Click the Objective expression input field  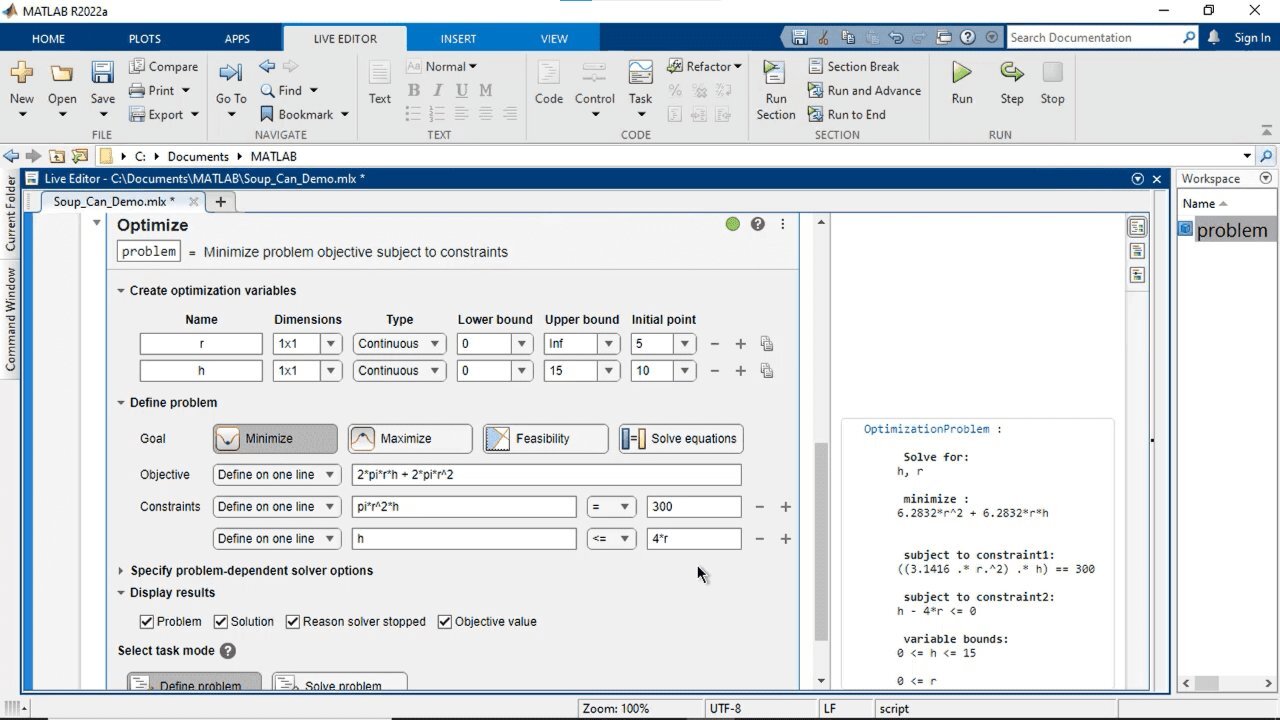click(x=546, y=475)
